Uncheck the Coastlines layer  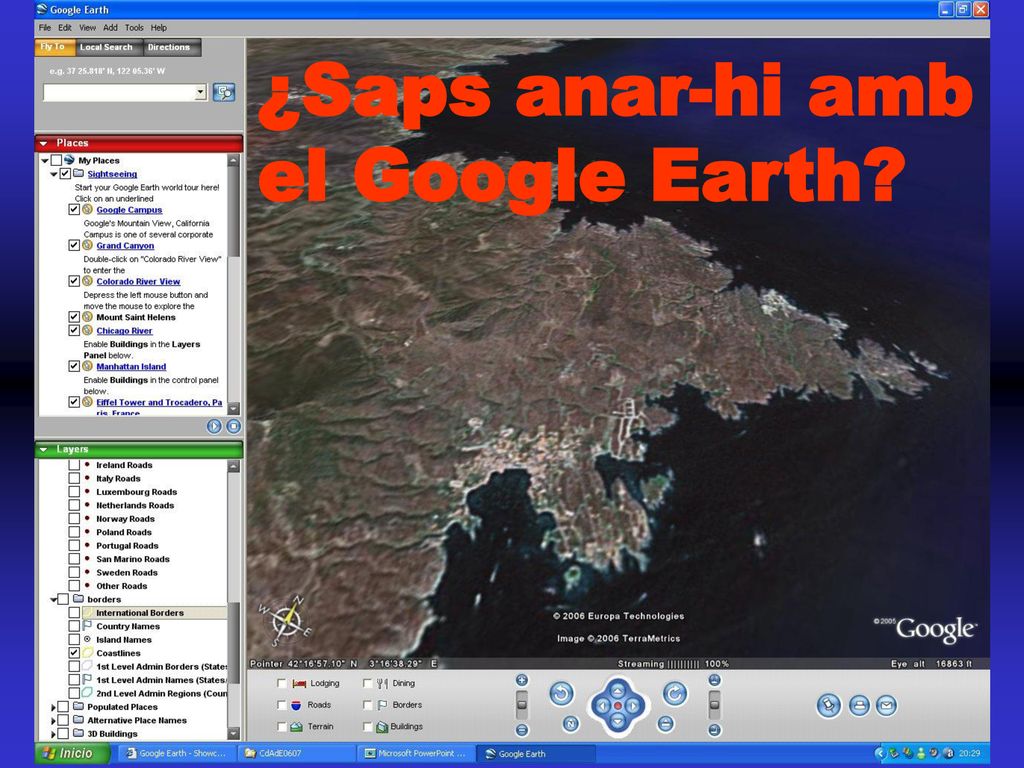(x=74, y=652)
